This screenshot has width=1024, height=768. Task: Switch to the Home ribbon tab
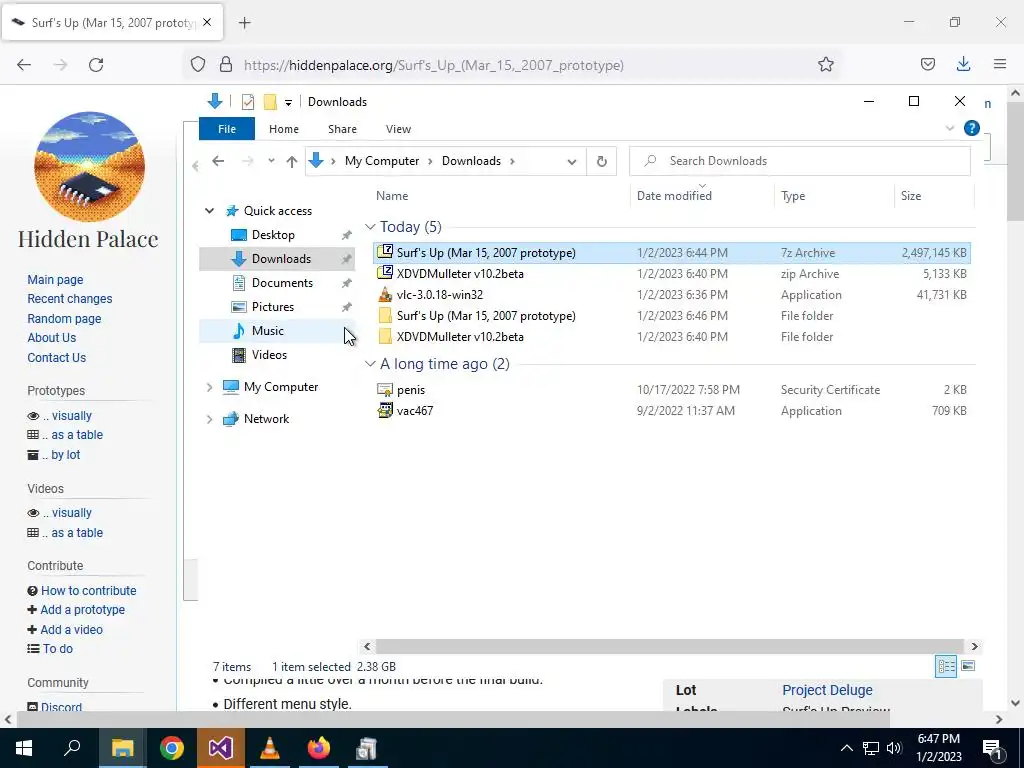point(283,129)
